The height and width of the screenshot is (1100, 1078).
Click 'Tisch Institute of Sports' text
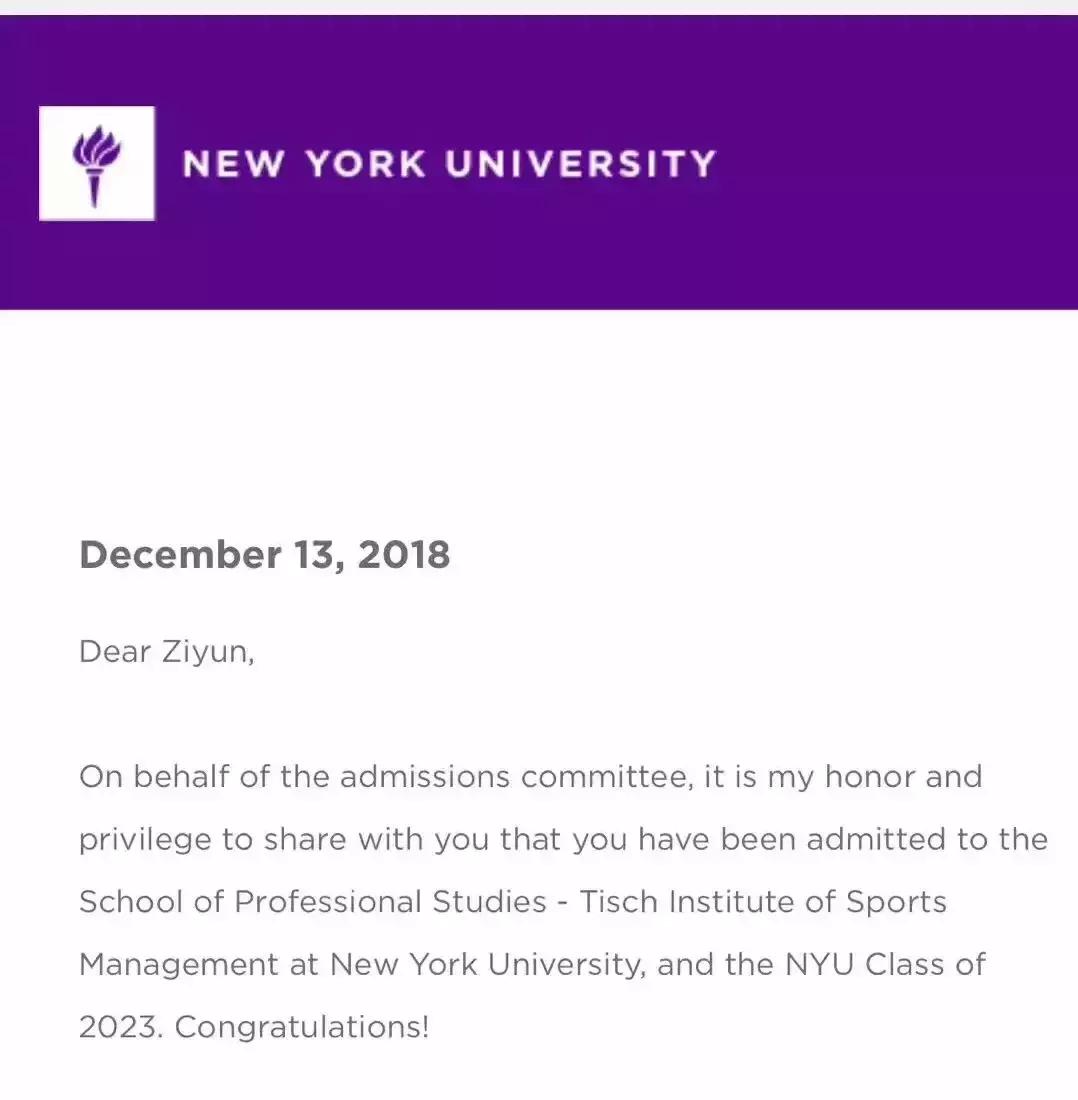pos(763,902)
